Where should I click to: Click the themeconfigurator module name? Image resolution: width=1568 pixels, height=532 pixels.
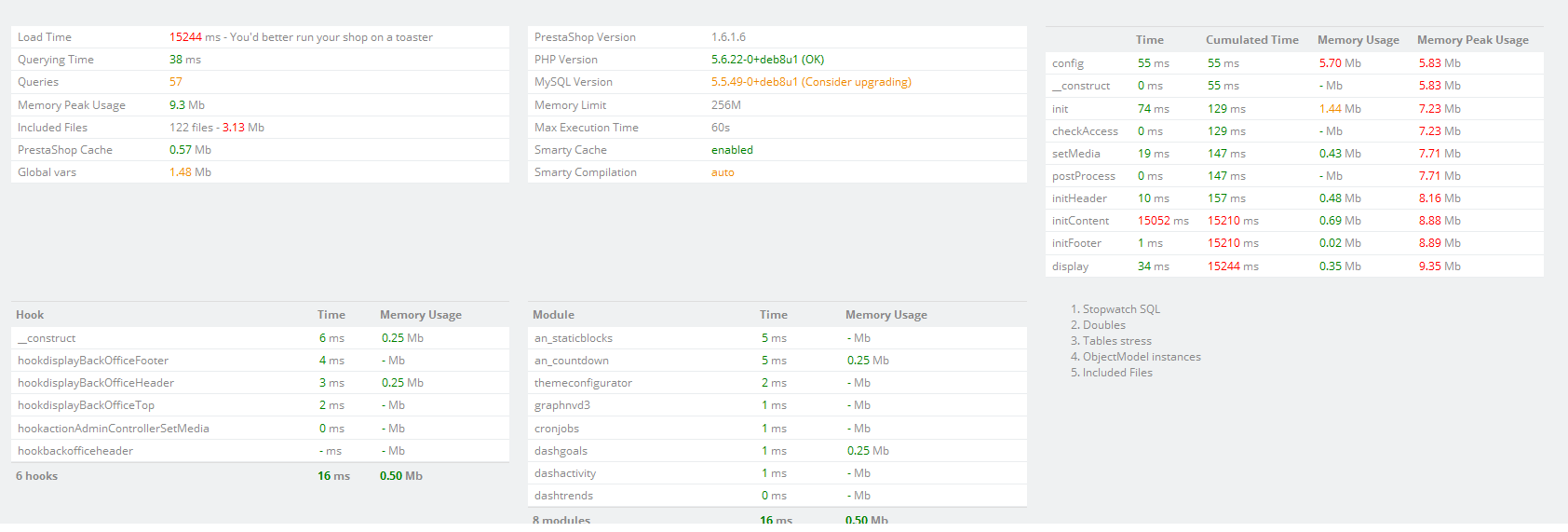coord(583,383)
